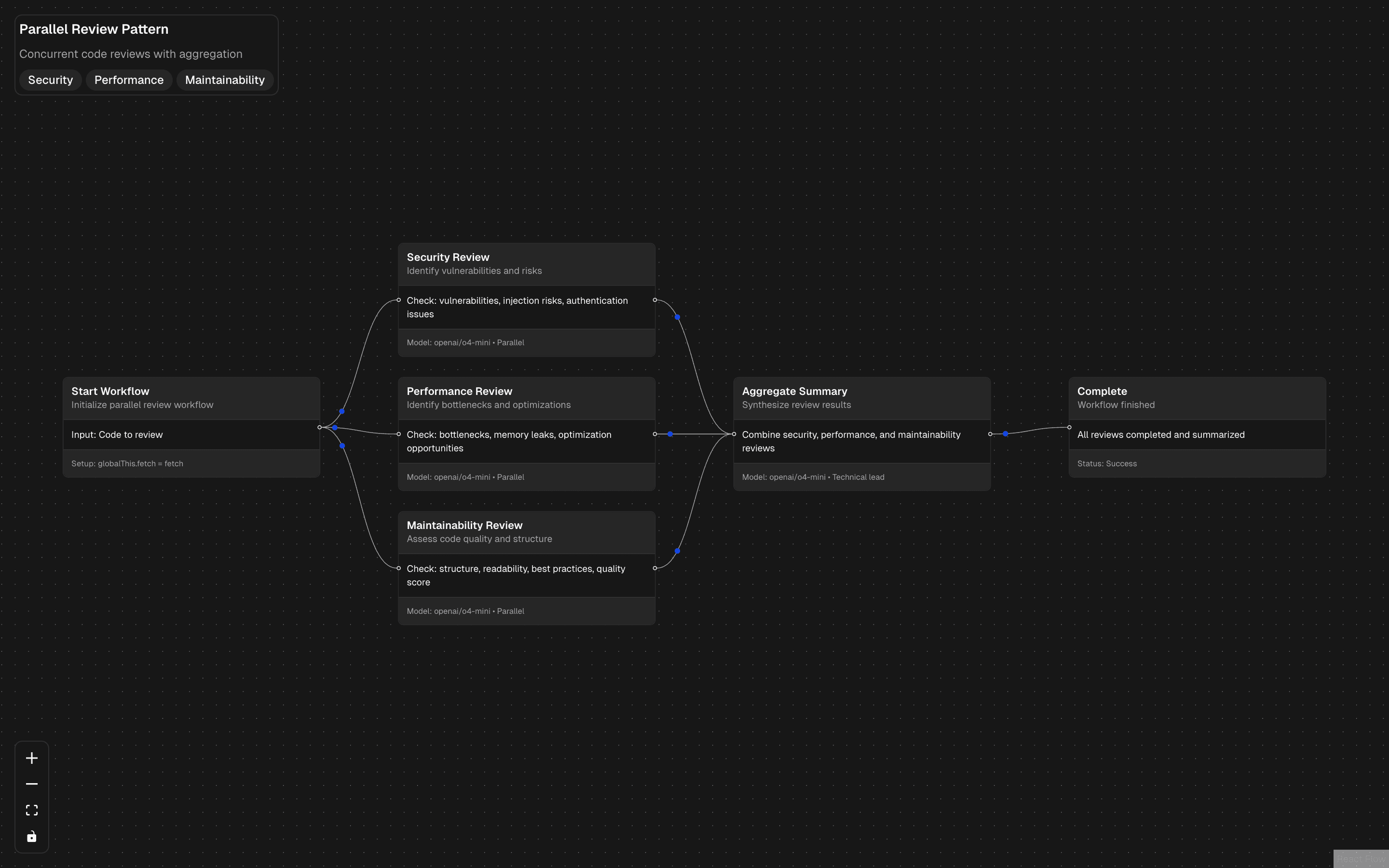Toggle the lock icon to disable canvas interactivity

point(31,836)
